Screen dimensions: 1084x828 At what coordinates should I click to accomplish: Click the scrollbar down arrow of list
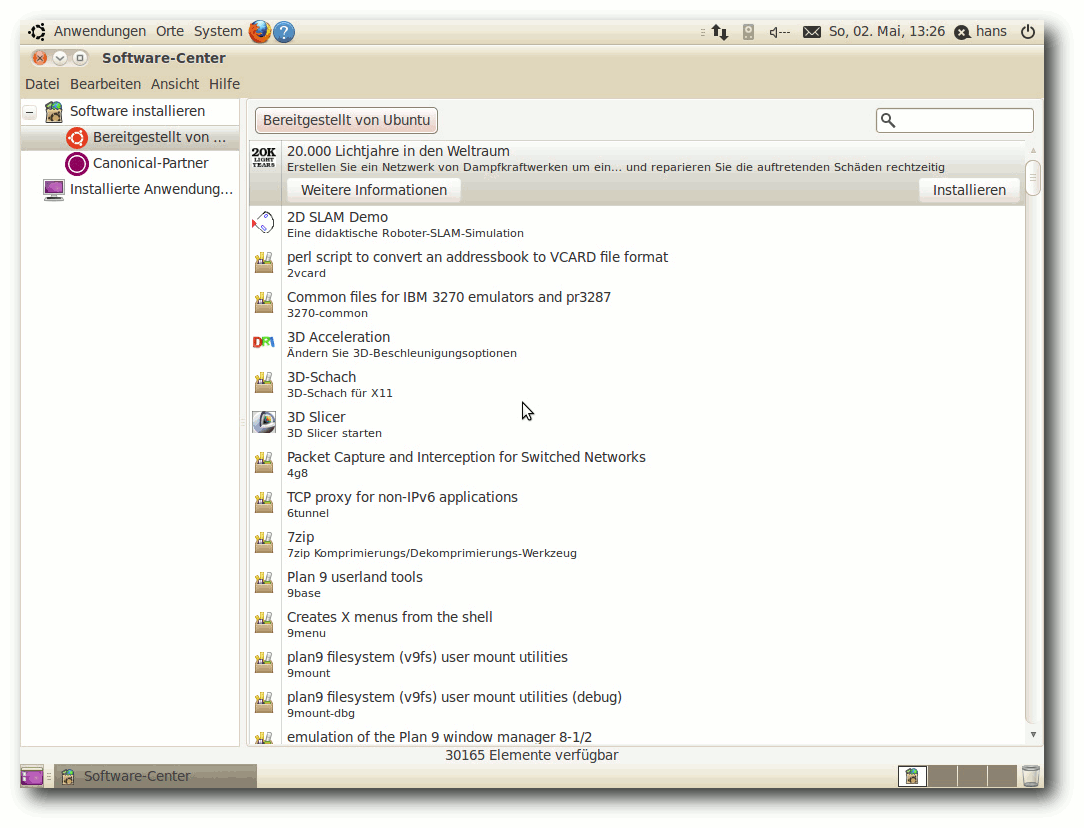[1033, 735]
